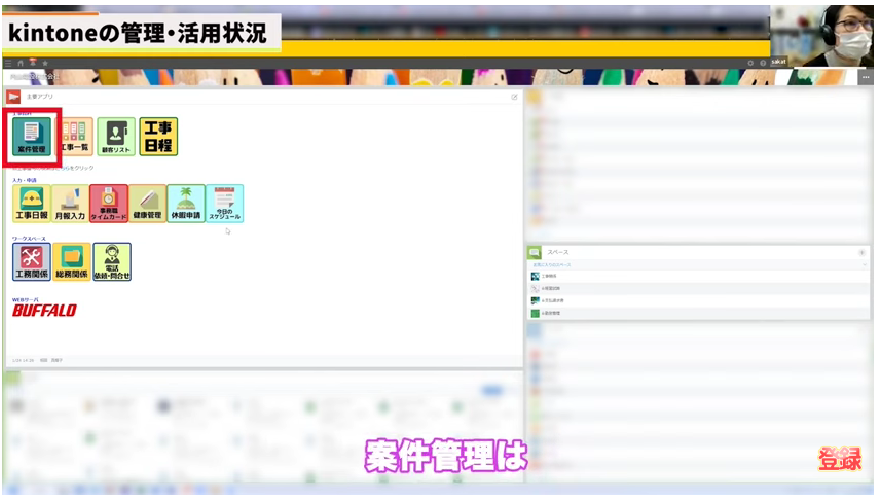Screen dimensions: 874x495
Task: Open the 総務関係 folder tile
Action: tap(71, 262)
